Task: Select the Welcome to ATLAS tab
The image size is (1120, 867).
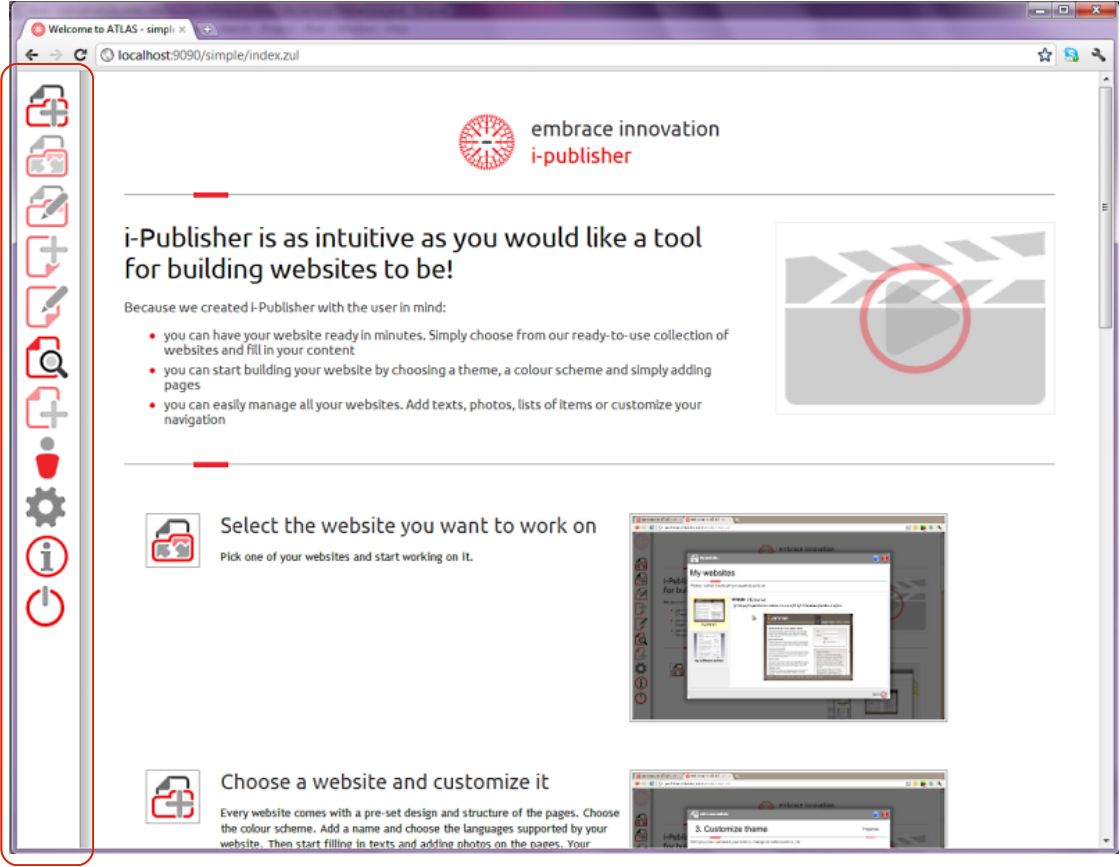Action: point(107,29)
